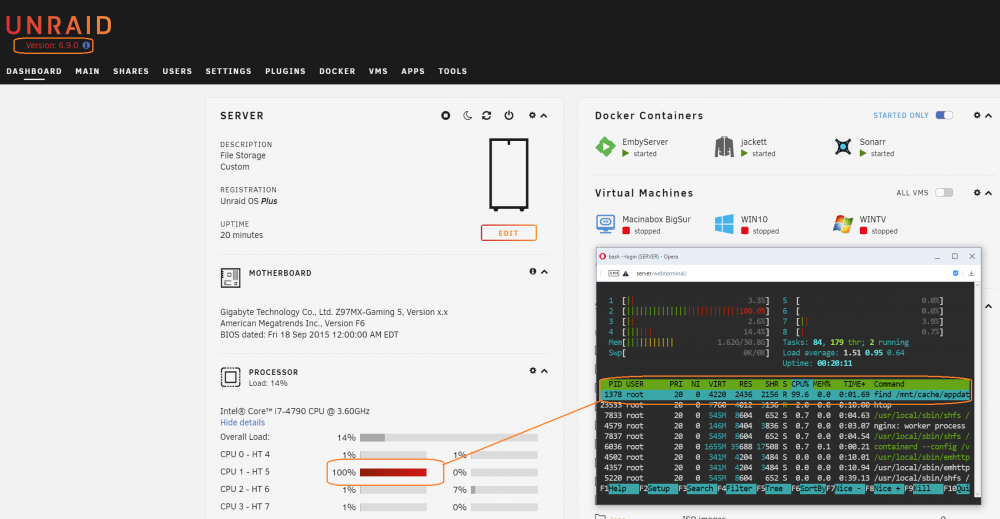
Task: Click the CPU 1 - HT 5 red load bar
Action: (x=393, y=472)
